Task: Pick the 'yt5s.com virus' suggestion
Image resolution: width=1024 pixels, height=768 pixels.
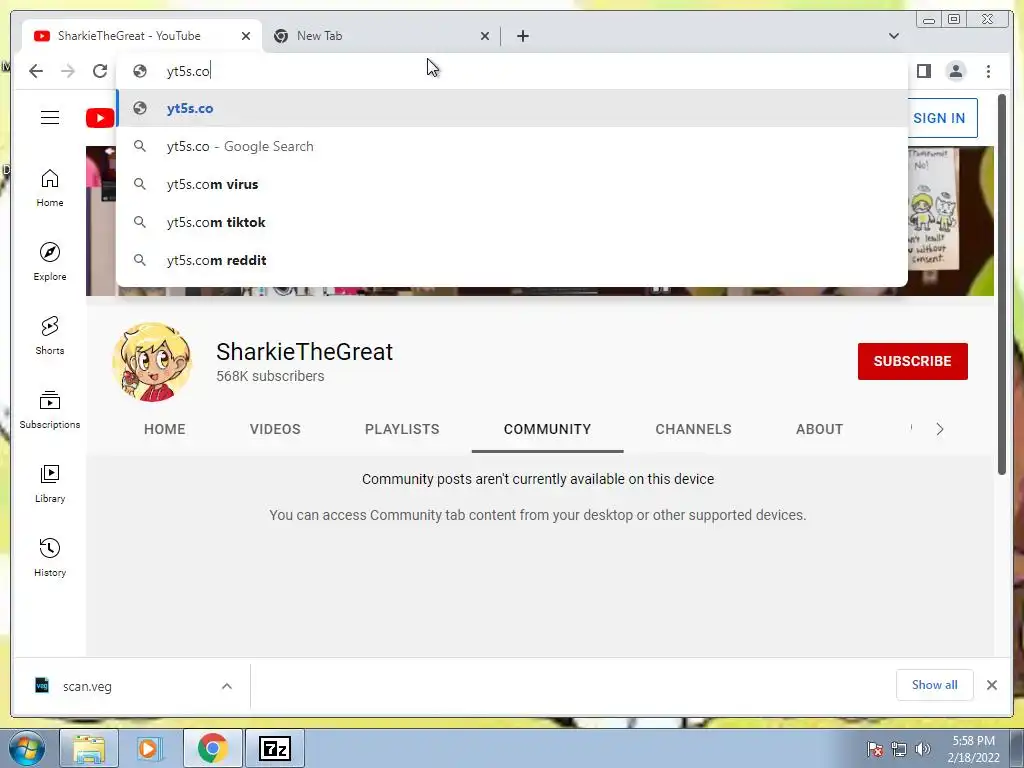Action: pos(511,184)
